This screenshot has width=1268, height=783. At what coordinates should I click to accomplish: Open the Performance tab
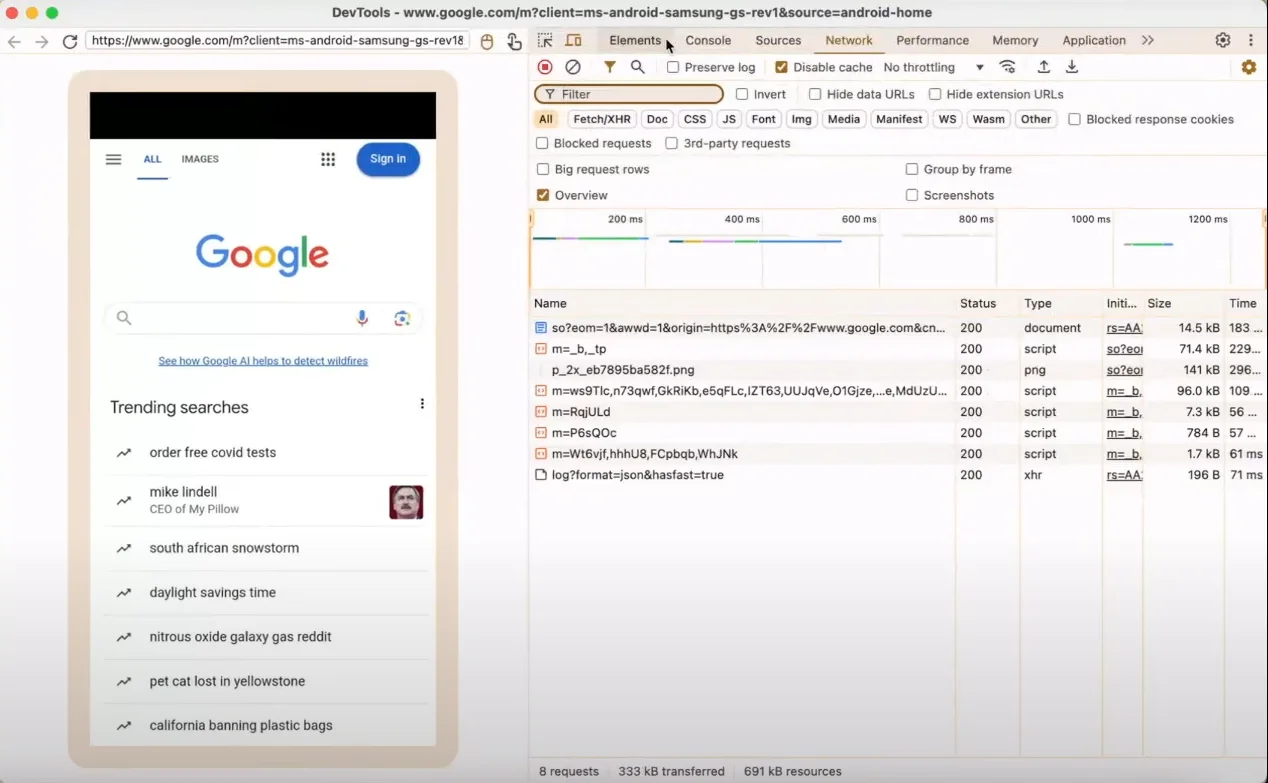932,40
